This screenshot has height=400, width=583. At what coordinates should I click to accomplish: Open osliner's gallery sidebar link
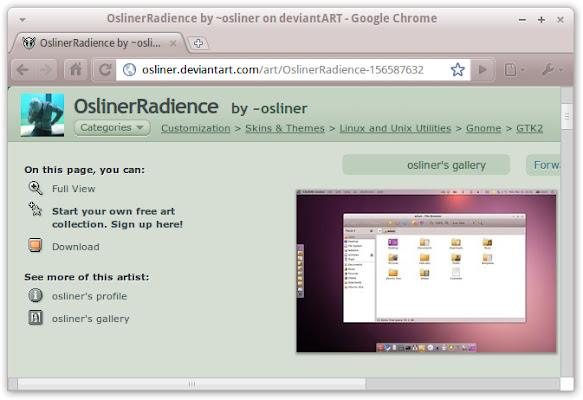[90, 319]
